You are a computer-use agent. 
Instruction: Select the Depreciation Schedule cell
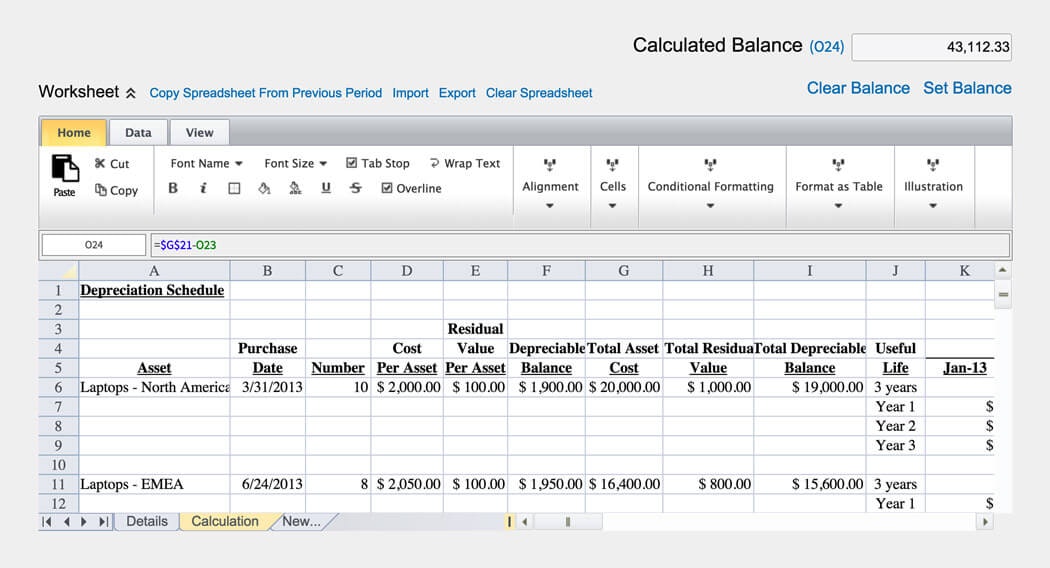click(x=154, y=290)
